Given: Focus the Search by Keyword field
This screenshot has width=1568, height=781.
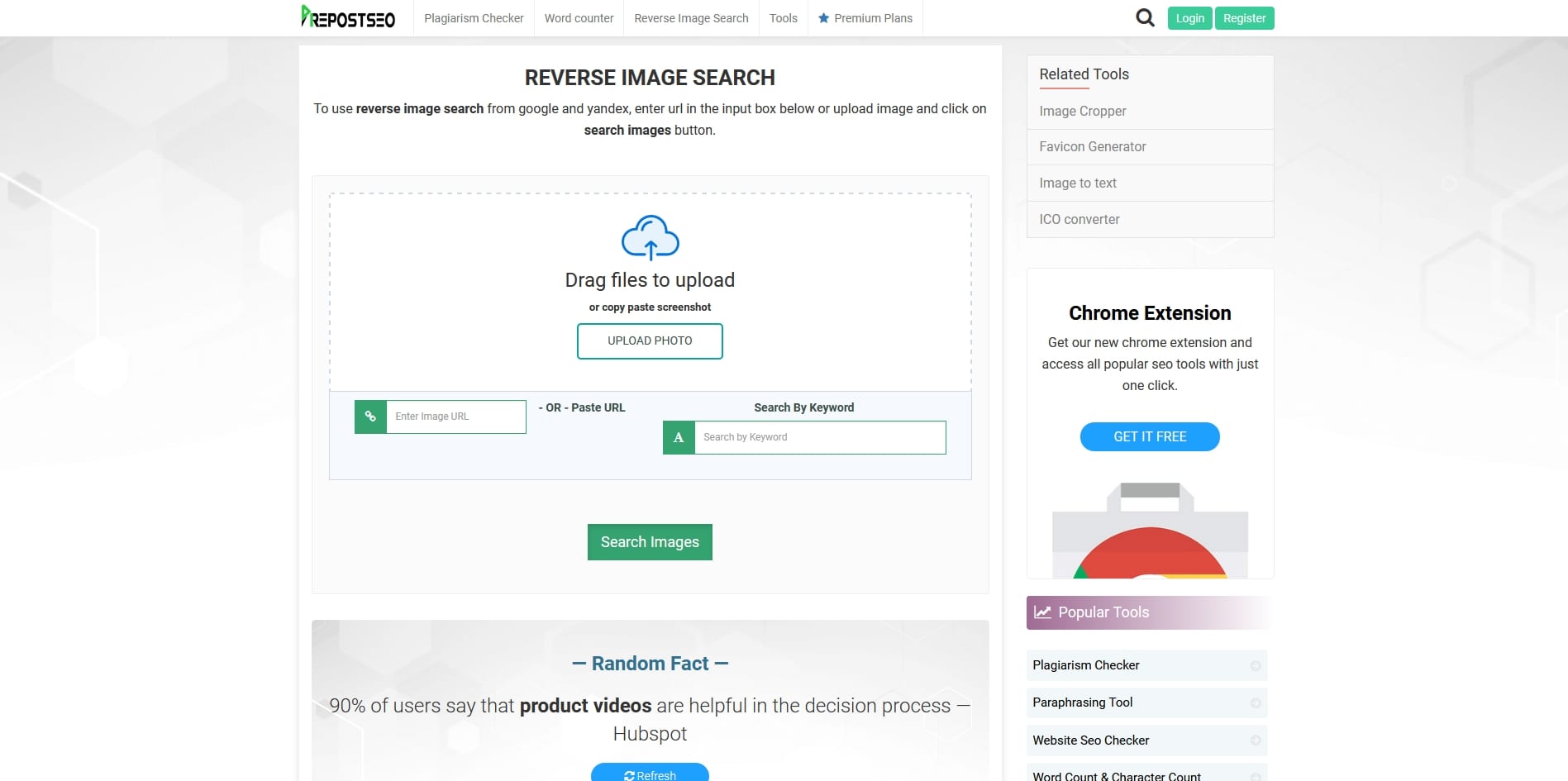Looking at the screenshot, I should tap(819, 437).
